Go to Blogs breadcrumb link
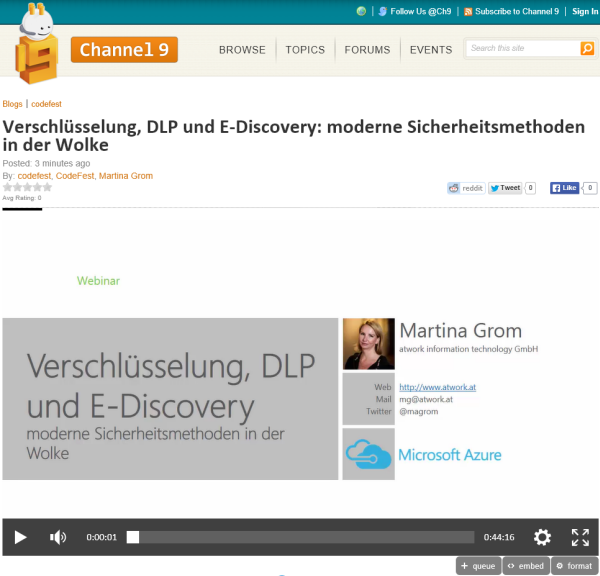 point(12,104)
